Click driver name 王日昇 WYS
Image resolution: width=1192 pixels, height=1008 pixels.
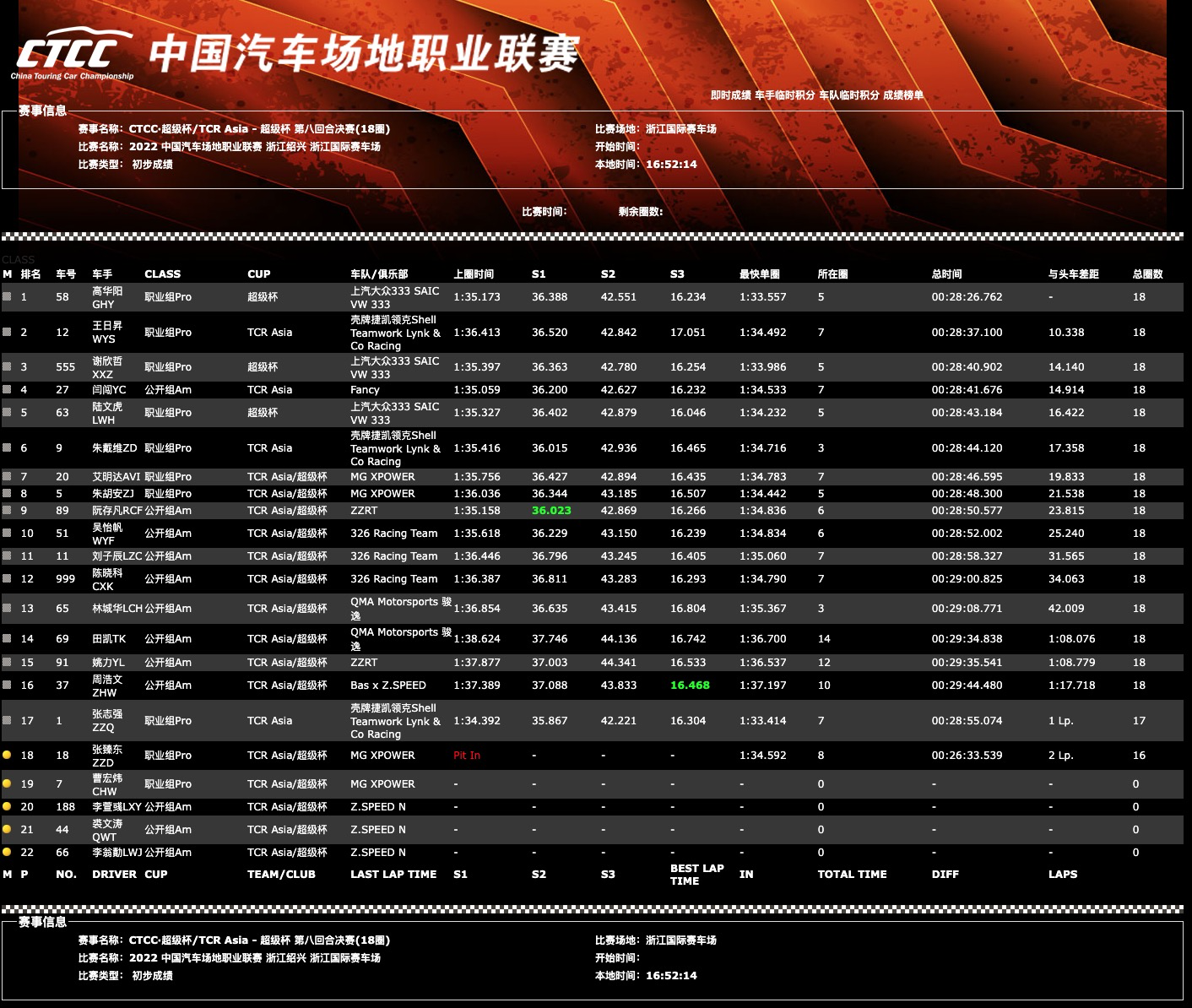107,333
